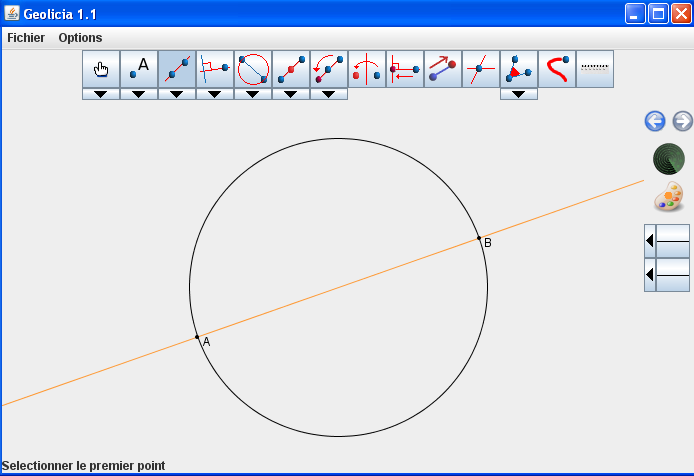The image size is (694, 476).
Task: Expand dropdown under circle tool
Action: pyautogui.click(x=253, y=94)
